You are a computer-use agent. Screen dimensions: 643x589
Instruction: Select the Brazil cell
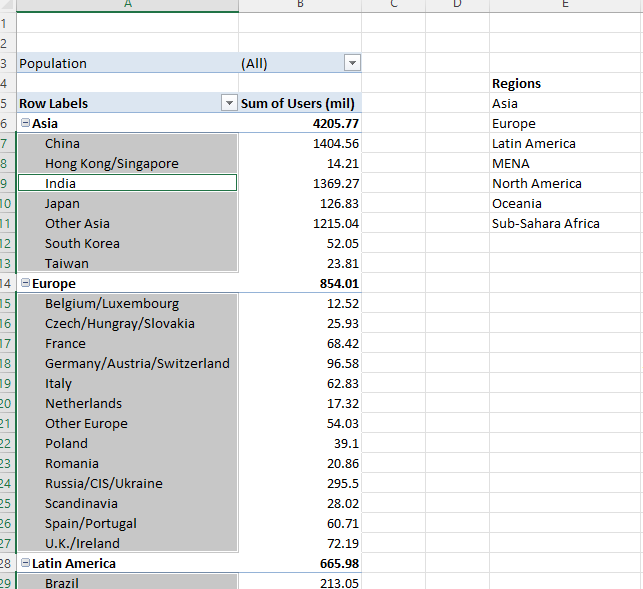coord(128,582)
